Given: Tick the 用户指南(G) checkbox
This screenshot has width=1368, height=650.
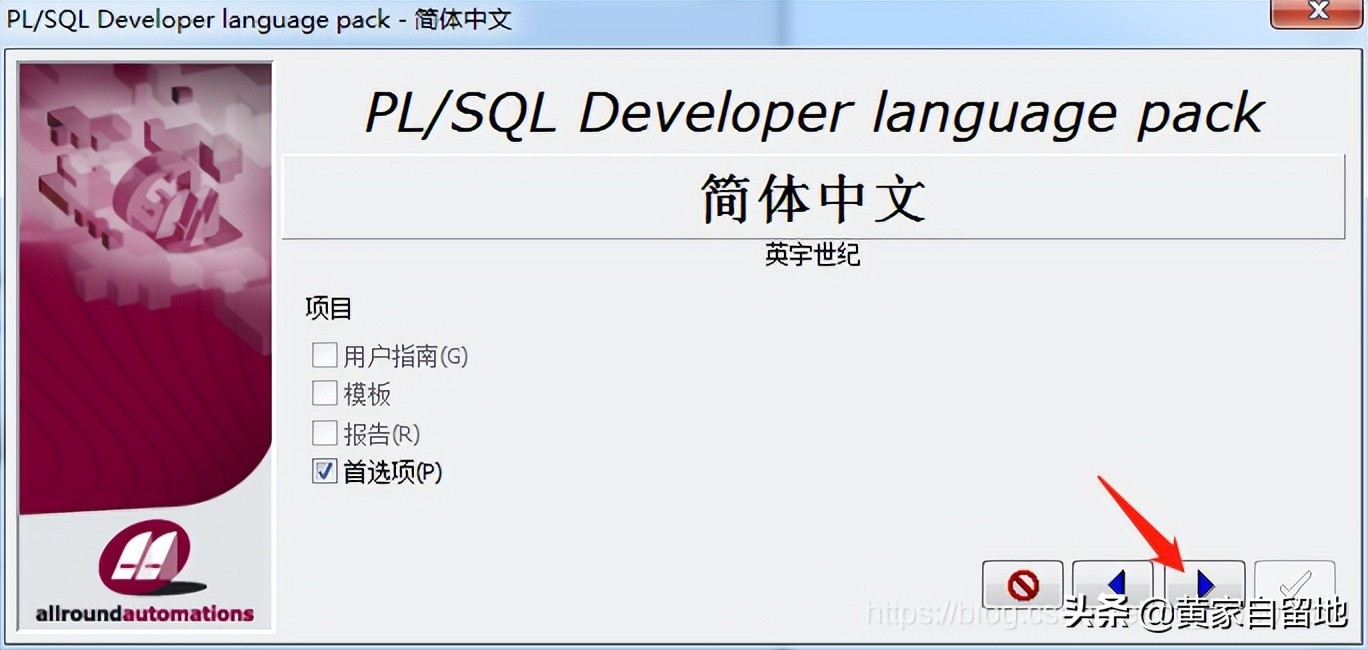Looking at the screenshot, I should 325,355.
